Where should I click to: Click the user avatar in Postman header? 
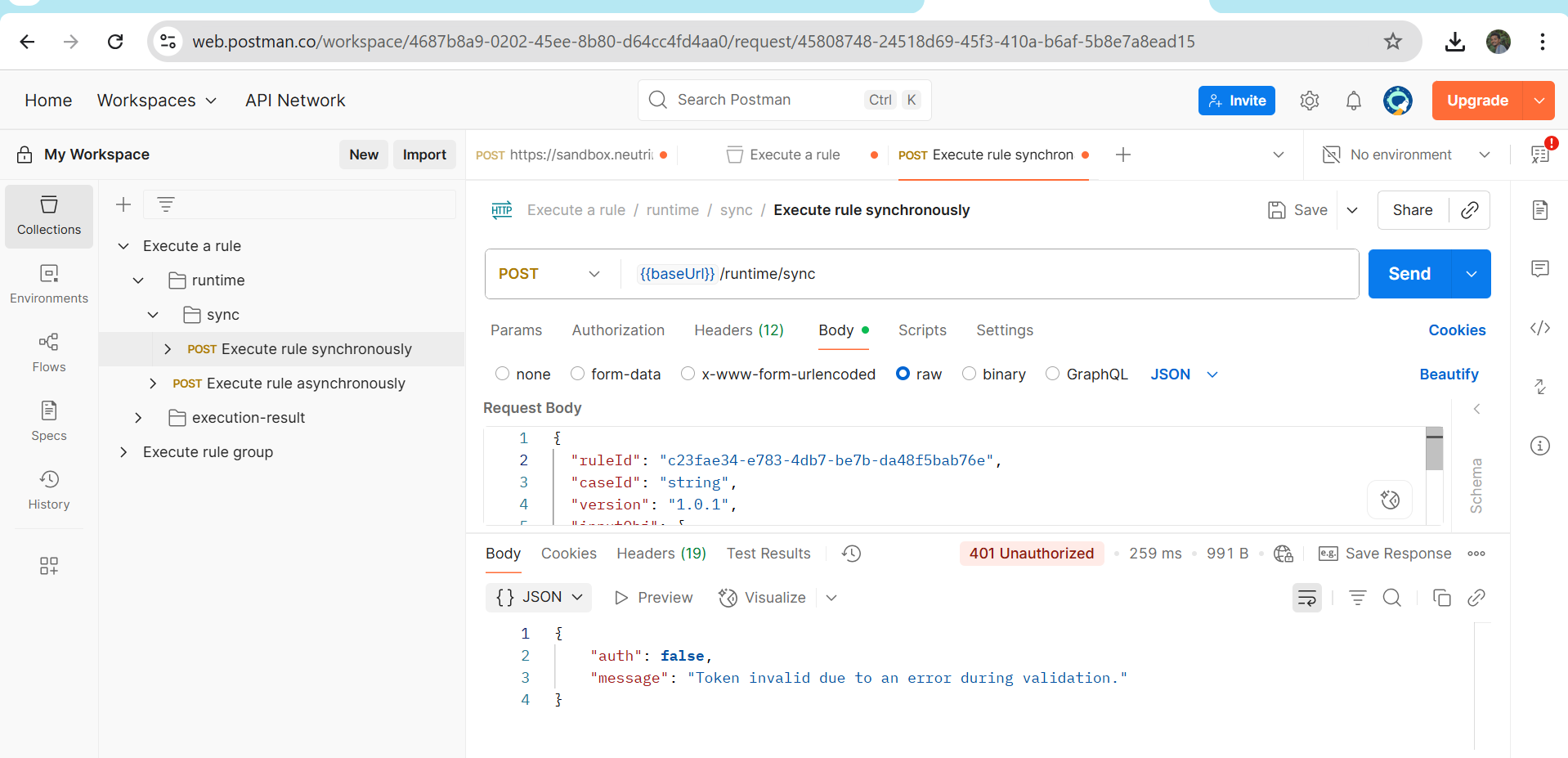[1398, 101]
